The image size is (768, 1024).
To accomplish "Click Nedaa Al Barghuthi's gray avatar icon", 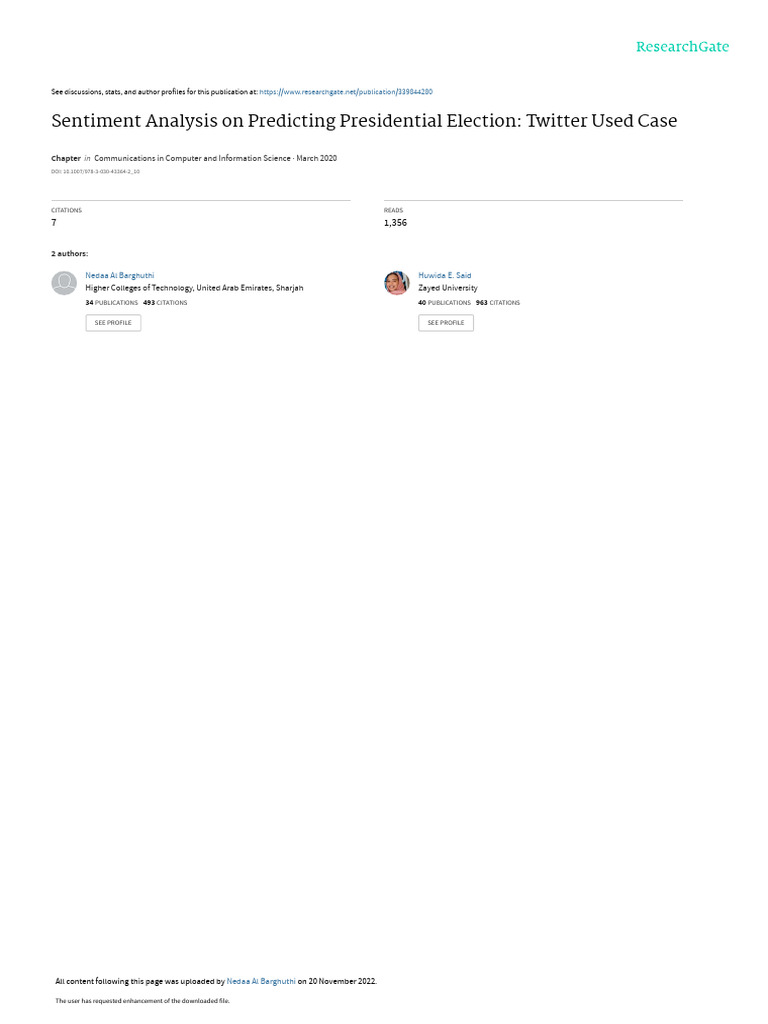I will point(64,283).
